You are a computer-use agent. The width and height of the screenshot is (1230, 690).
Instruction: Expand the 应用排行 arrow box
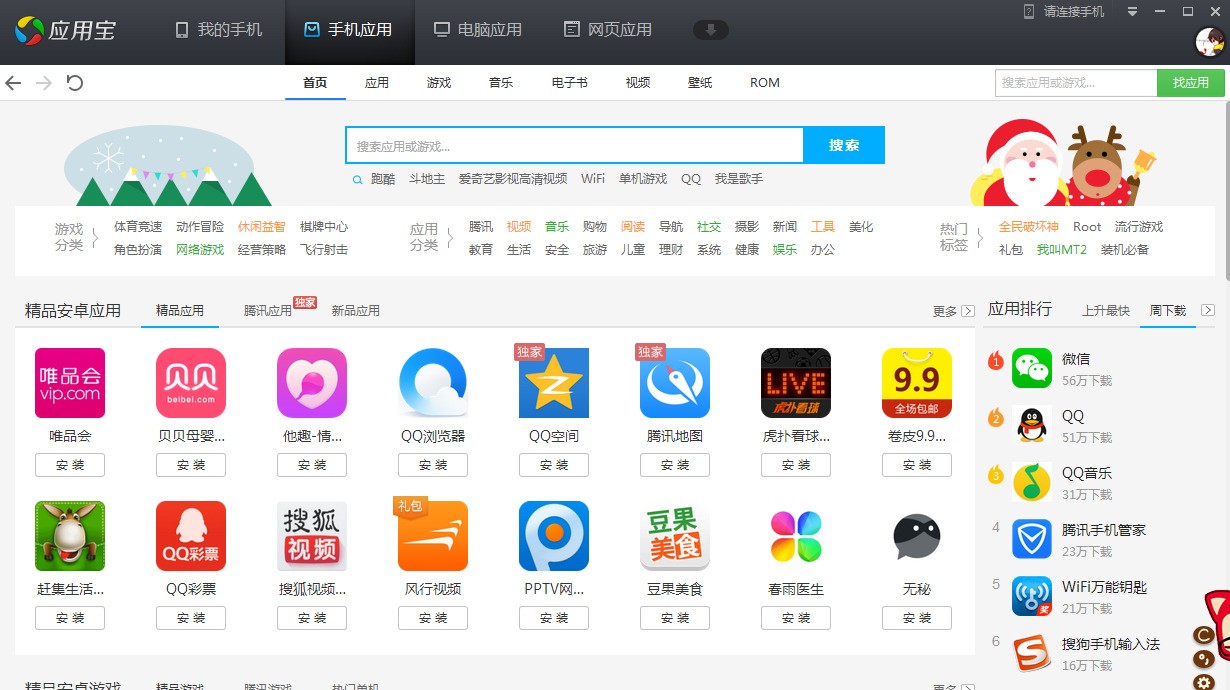1208,310
